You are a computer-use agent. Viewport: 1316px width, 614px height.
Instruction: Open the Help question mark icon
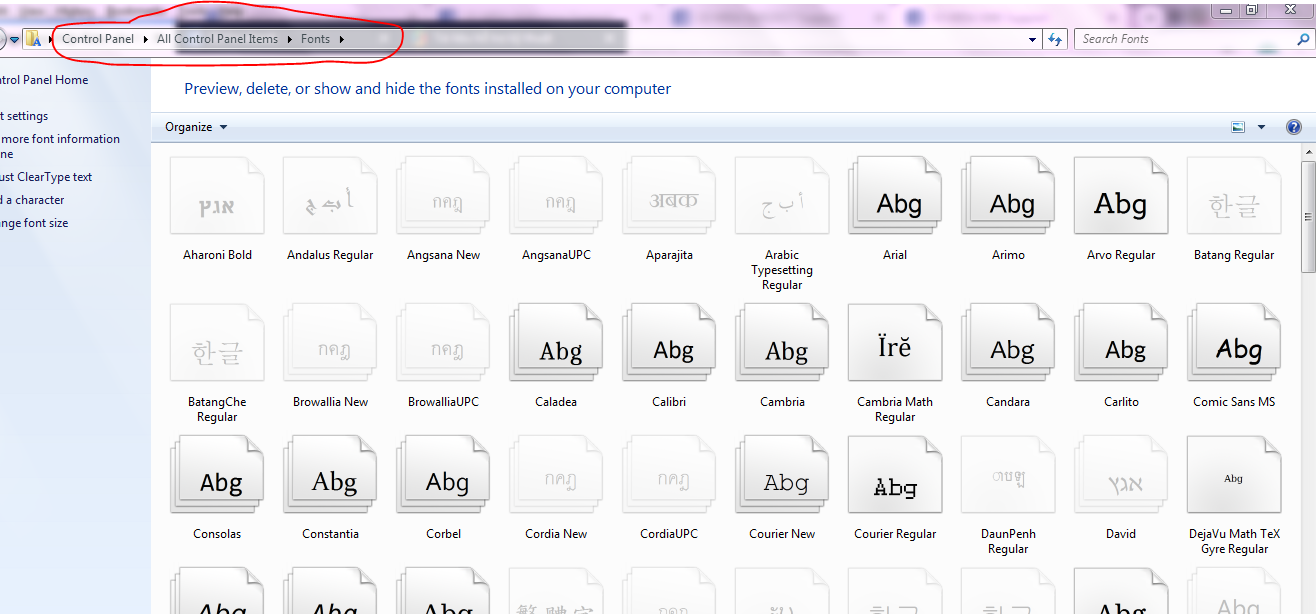coord(1293,127)
